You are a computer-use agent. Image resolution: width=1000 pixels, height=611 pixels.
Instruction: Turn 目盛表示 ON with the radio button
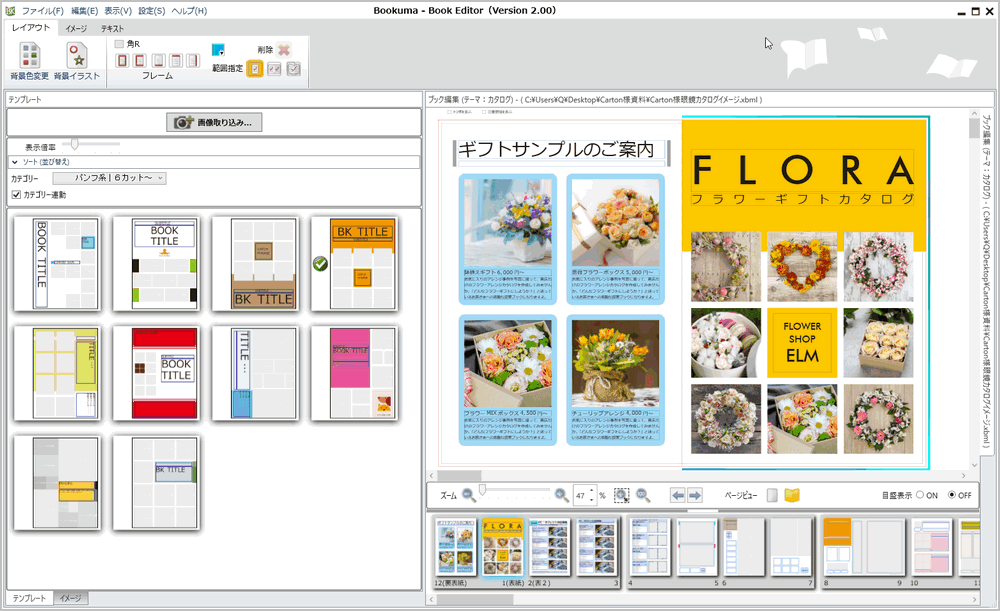click(x=921, y=494)
